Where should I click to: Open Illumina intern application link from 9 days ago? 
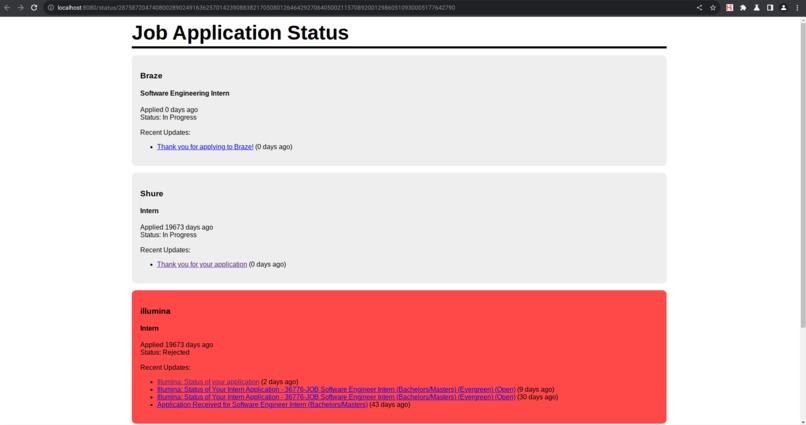(x=336, y=390)
